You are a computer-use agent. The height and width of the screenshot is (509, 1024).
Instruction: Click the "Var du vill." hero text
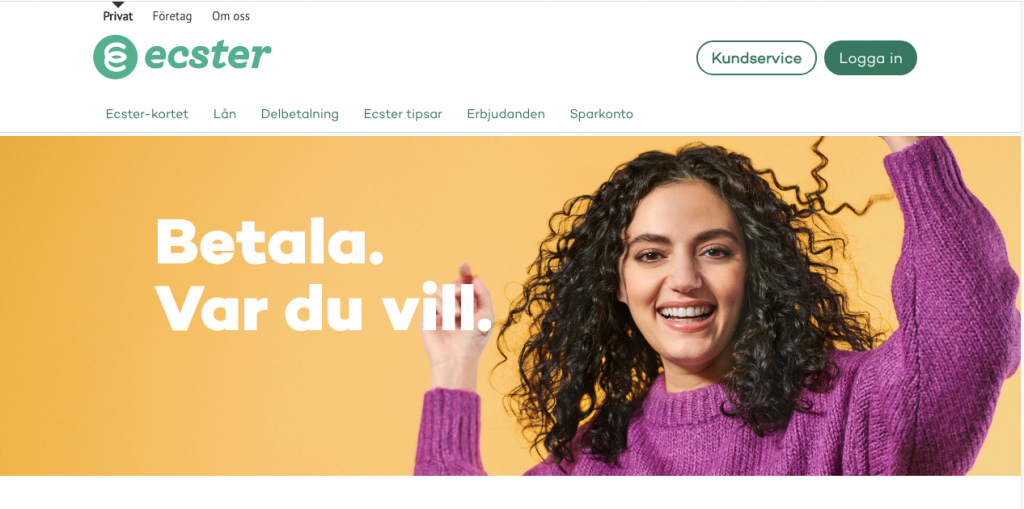click(323, 307)
